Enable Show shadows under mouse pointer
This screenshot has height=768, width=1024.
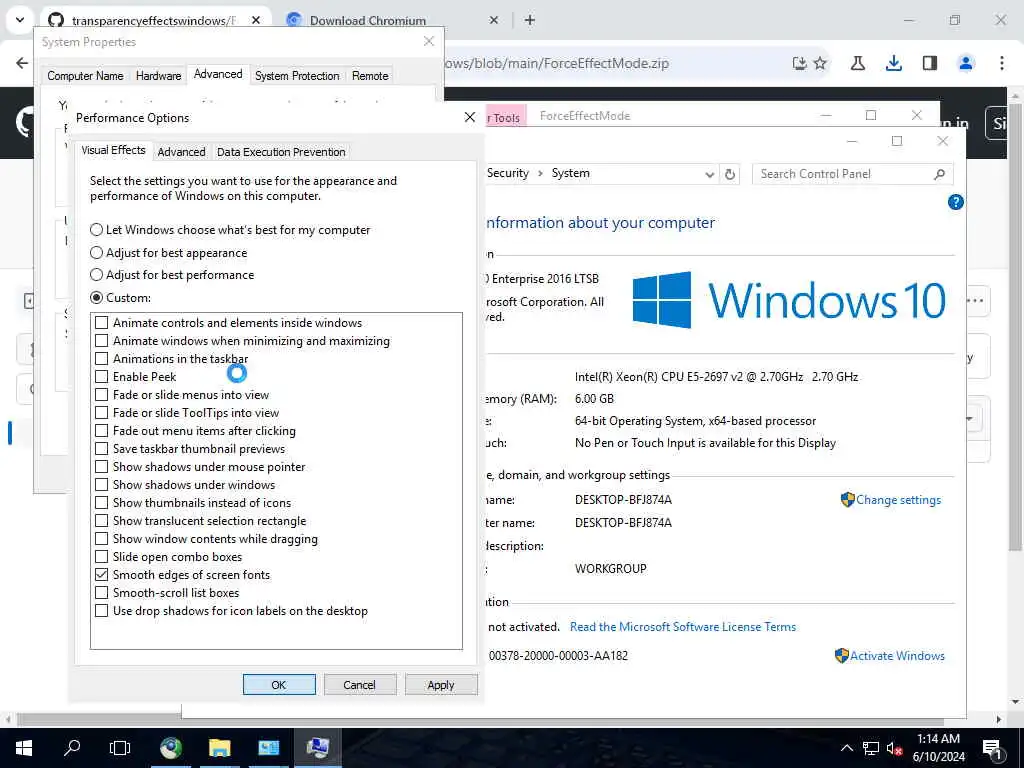tap(101, 467)
